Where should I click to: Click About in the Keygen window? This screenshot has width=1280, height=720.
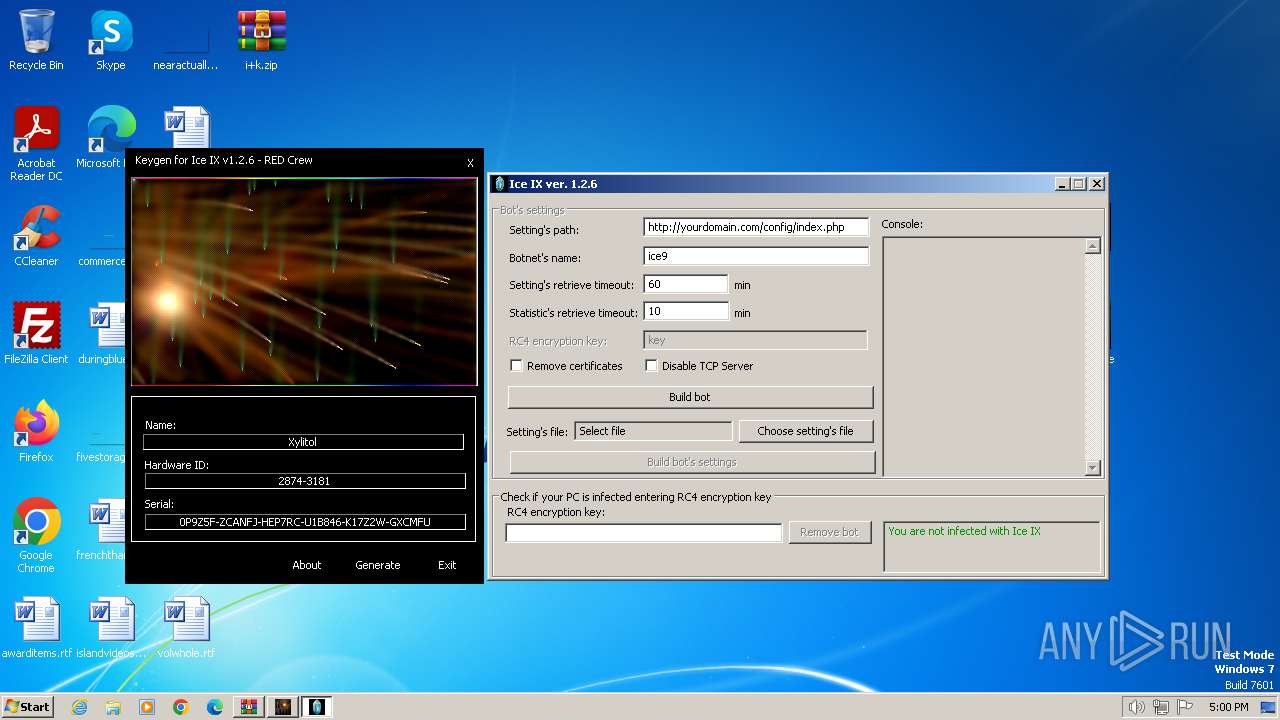pos(307,565)
